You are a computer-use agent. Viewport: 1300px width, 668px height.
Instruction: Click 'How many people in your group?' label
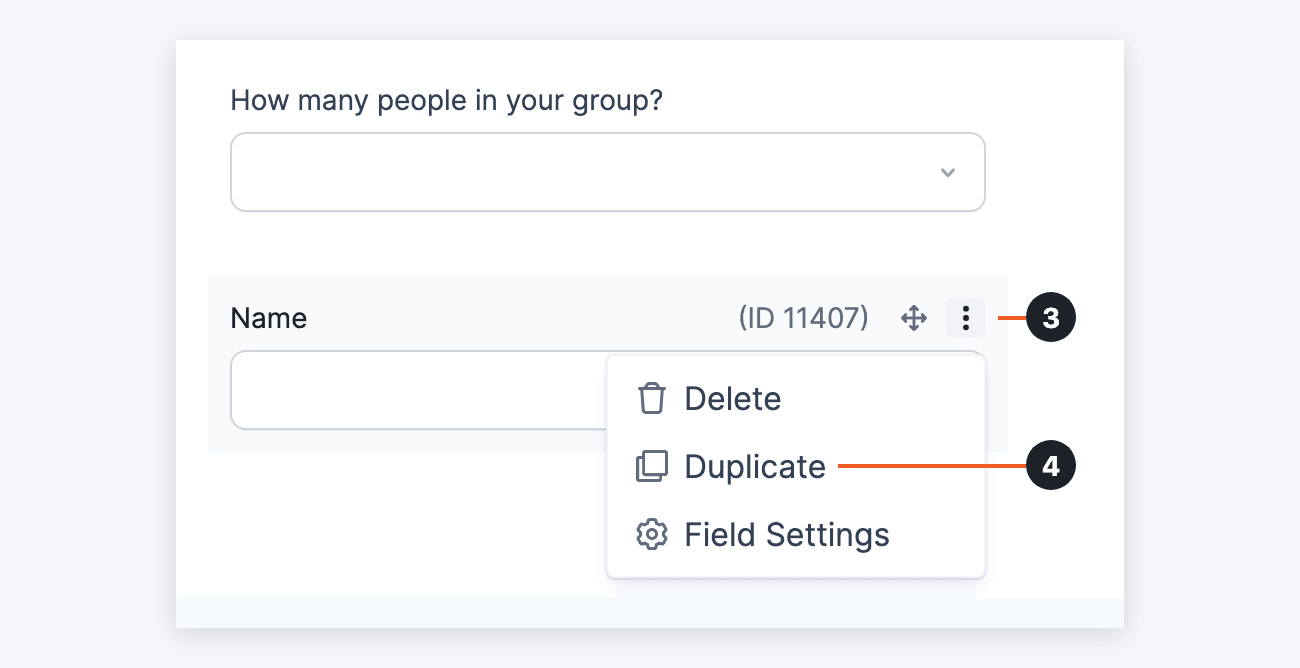447,101
